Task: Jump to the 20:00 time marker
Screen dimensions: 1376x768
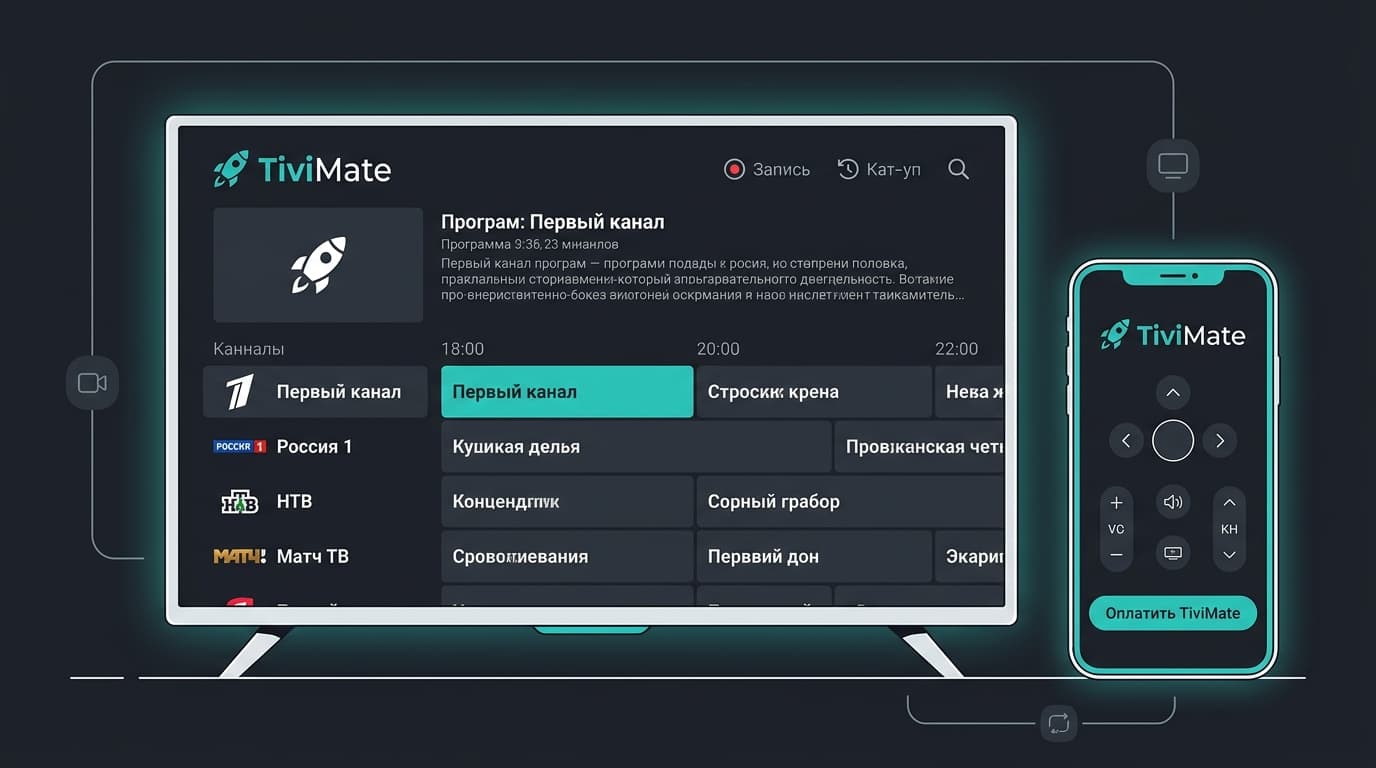Action: [718, 349]
